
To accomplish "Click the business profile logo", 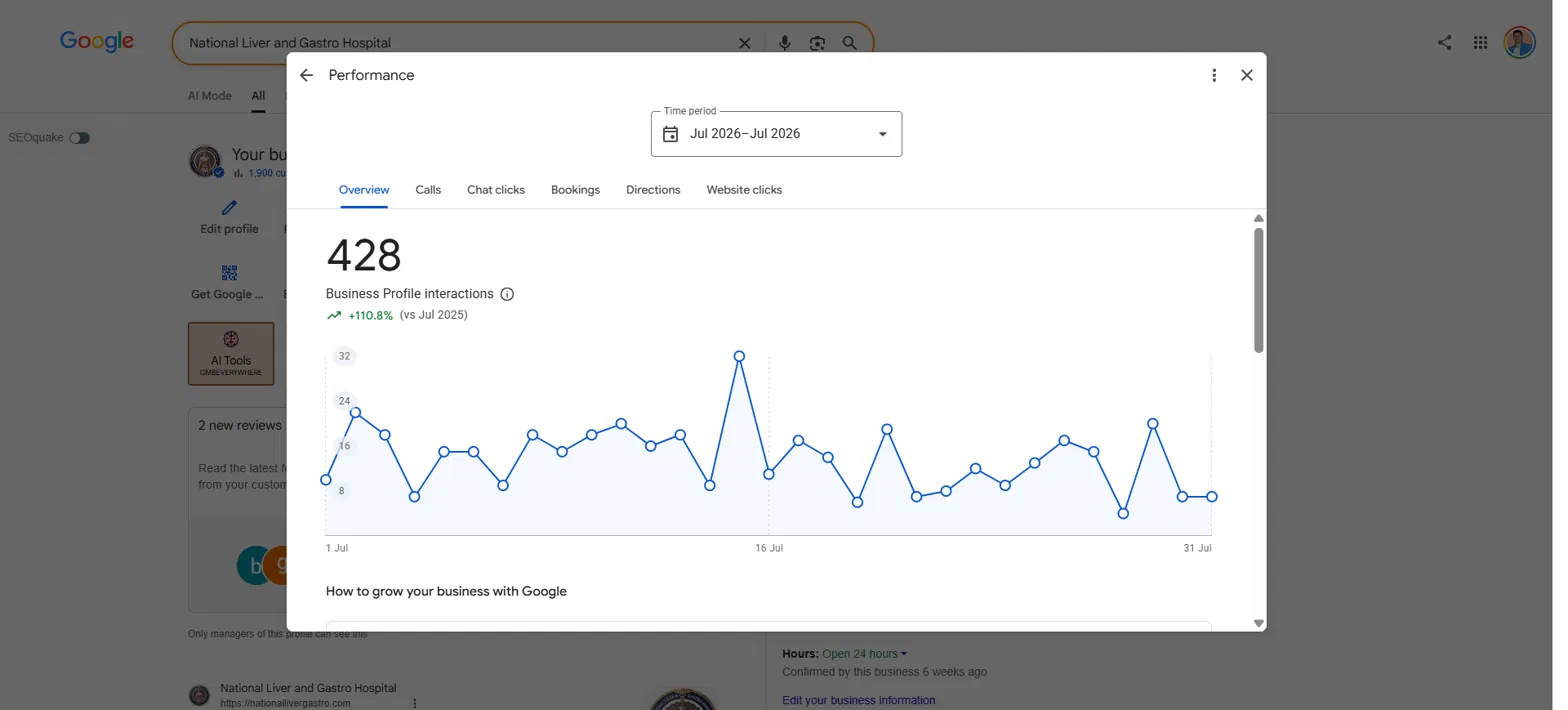I will point(205,162).
